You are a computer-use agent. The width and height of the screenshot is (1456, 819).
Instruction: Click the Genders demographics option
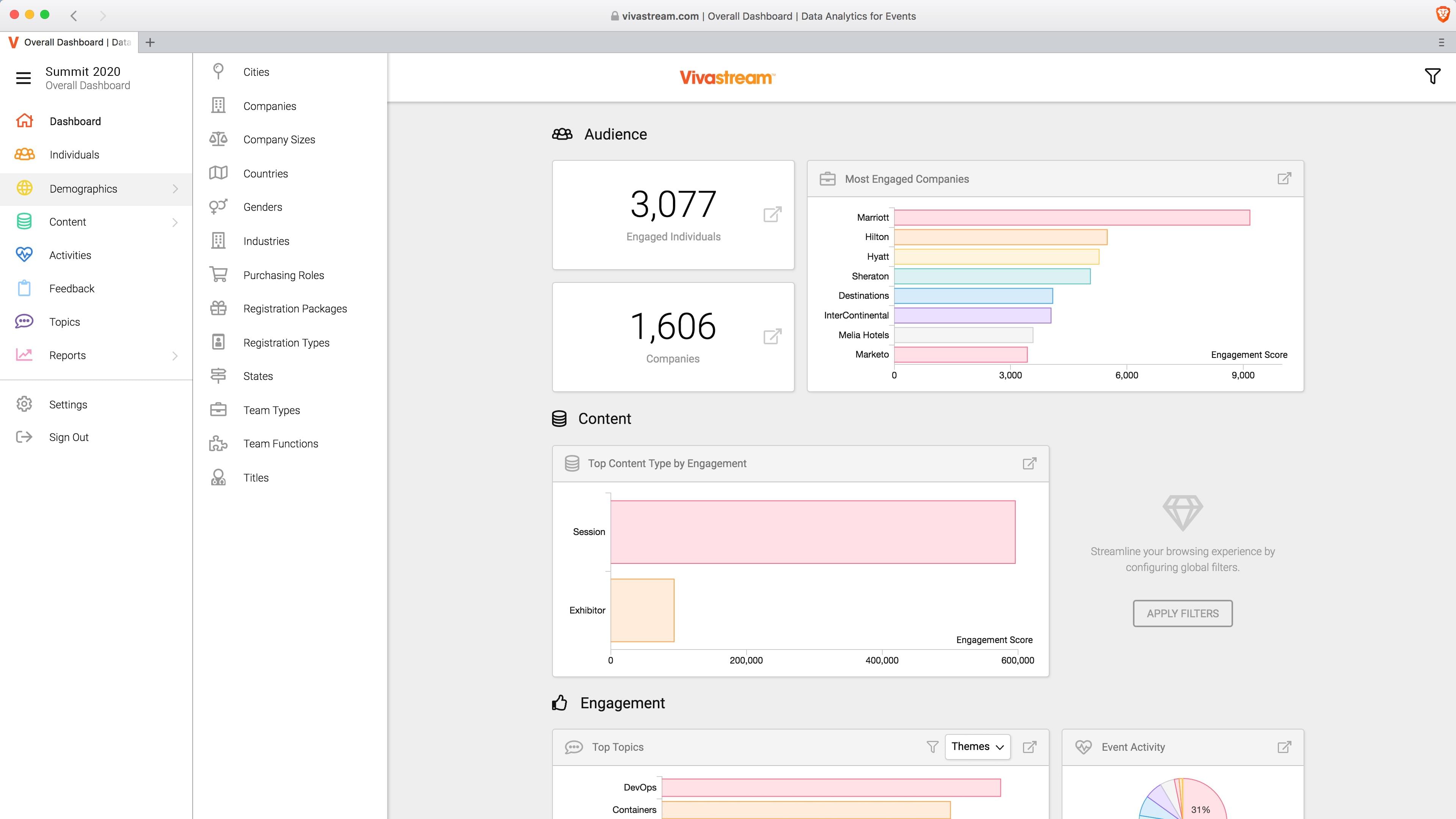261,207
